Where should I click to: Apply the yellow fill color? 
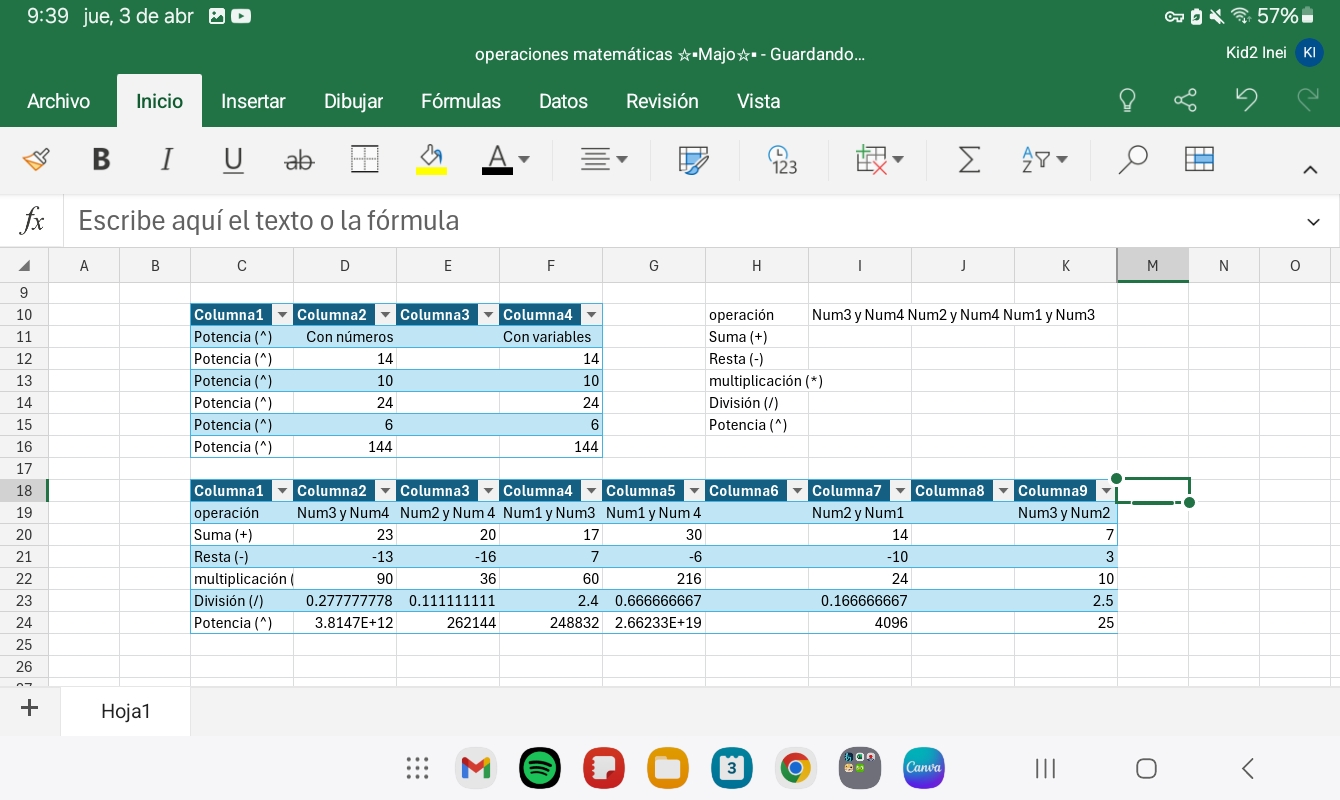[x=431, y=159]
